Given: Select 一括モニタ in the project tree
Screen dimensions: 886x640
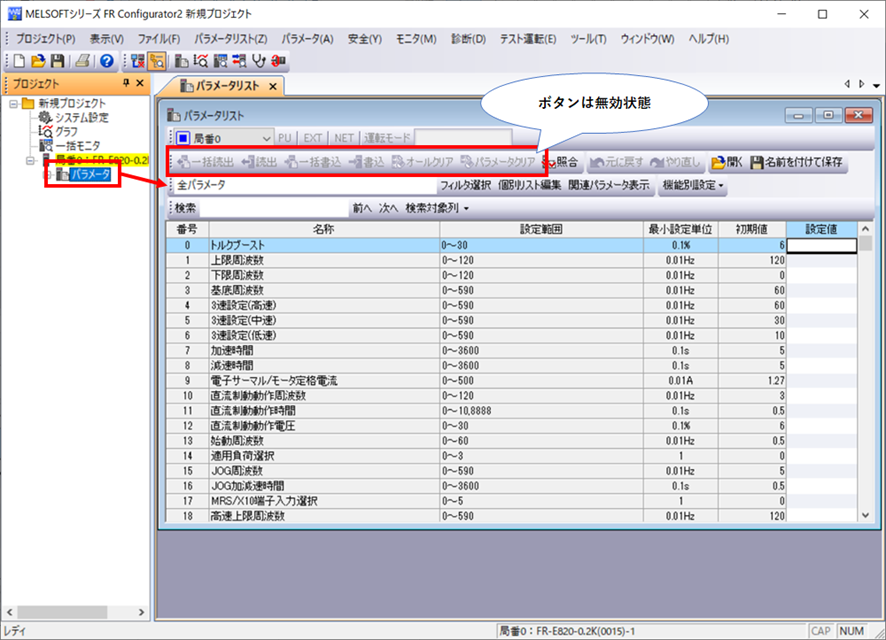Looking at the screenshot, I should (x=78, y=146).
